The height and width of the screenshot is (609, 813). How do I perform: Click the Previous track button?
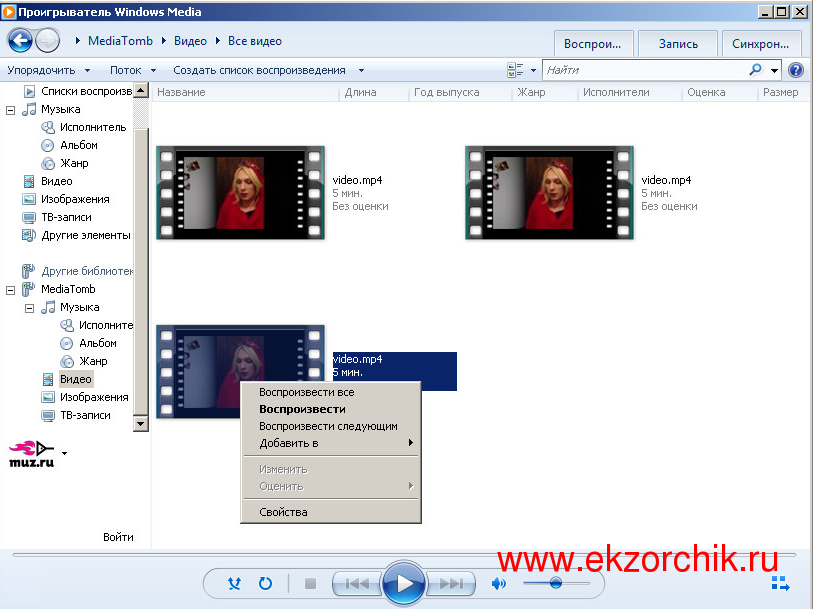point(357,584)
